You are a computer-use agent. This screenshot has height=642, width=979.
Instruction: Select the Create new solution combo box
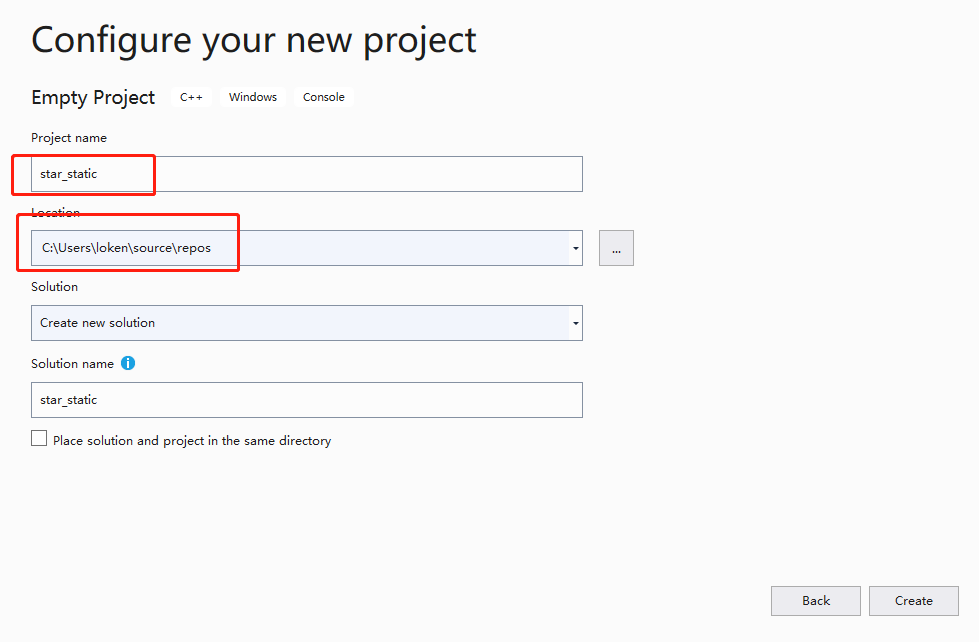300,323
